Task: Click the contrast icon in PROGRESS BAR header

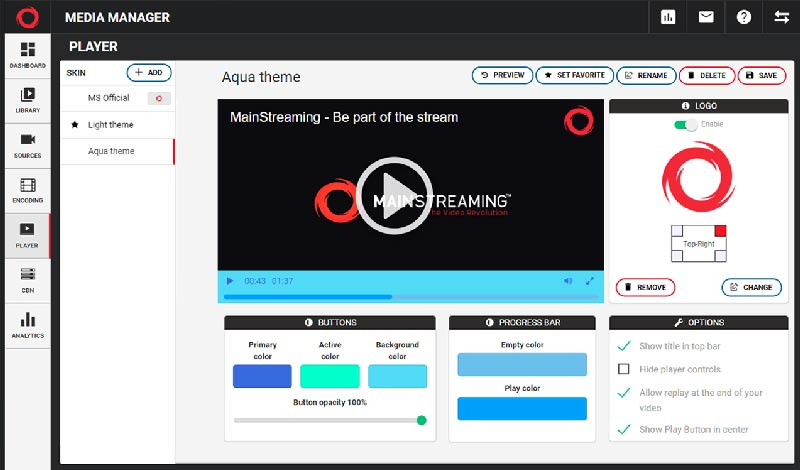Action: 489,323
